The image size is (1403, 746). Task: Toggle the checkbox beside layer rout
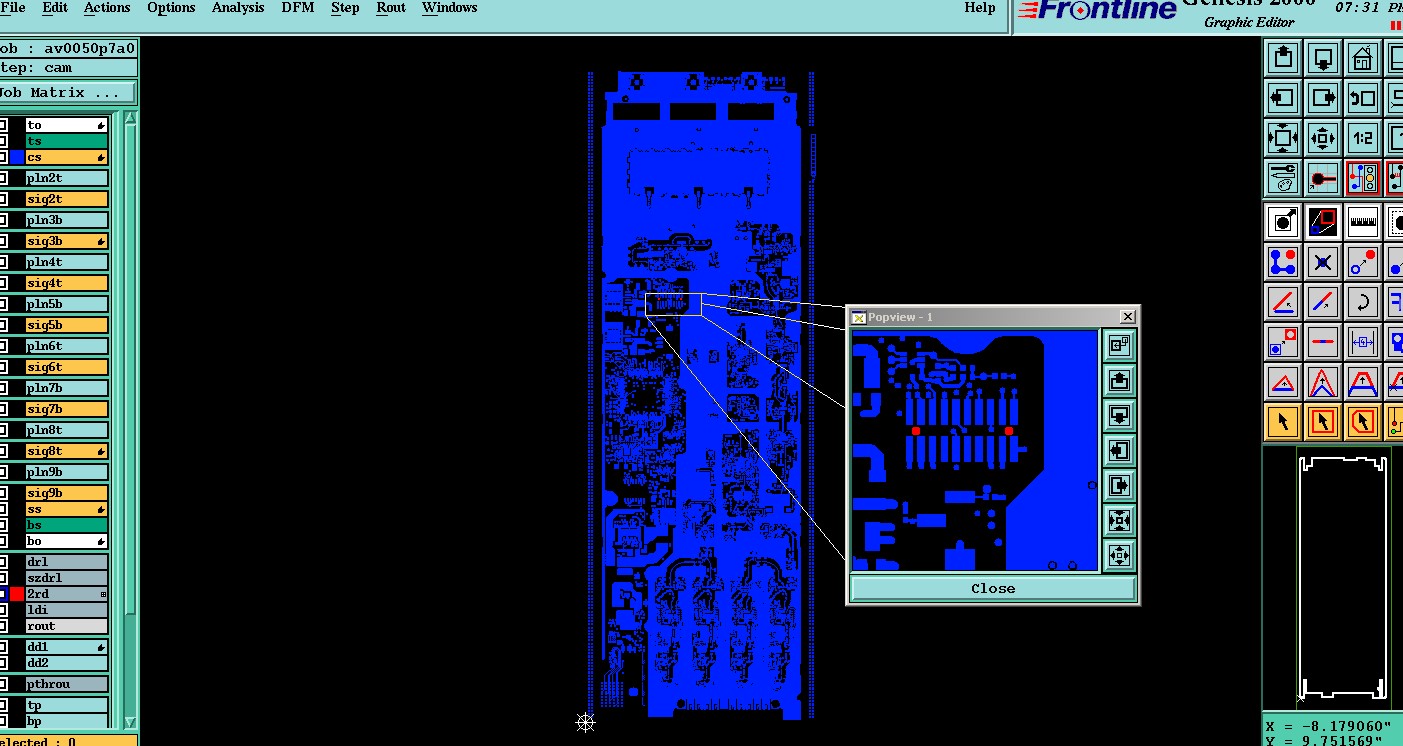tap(3, 626)
